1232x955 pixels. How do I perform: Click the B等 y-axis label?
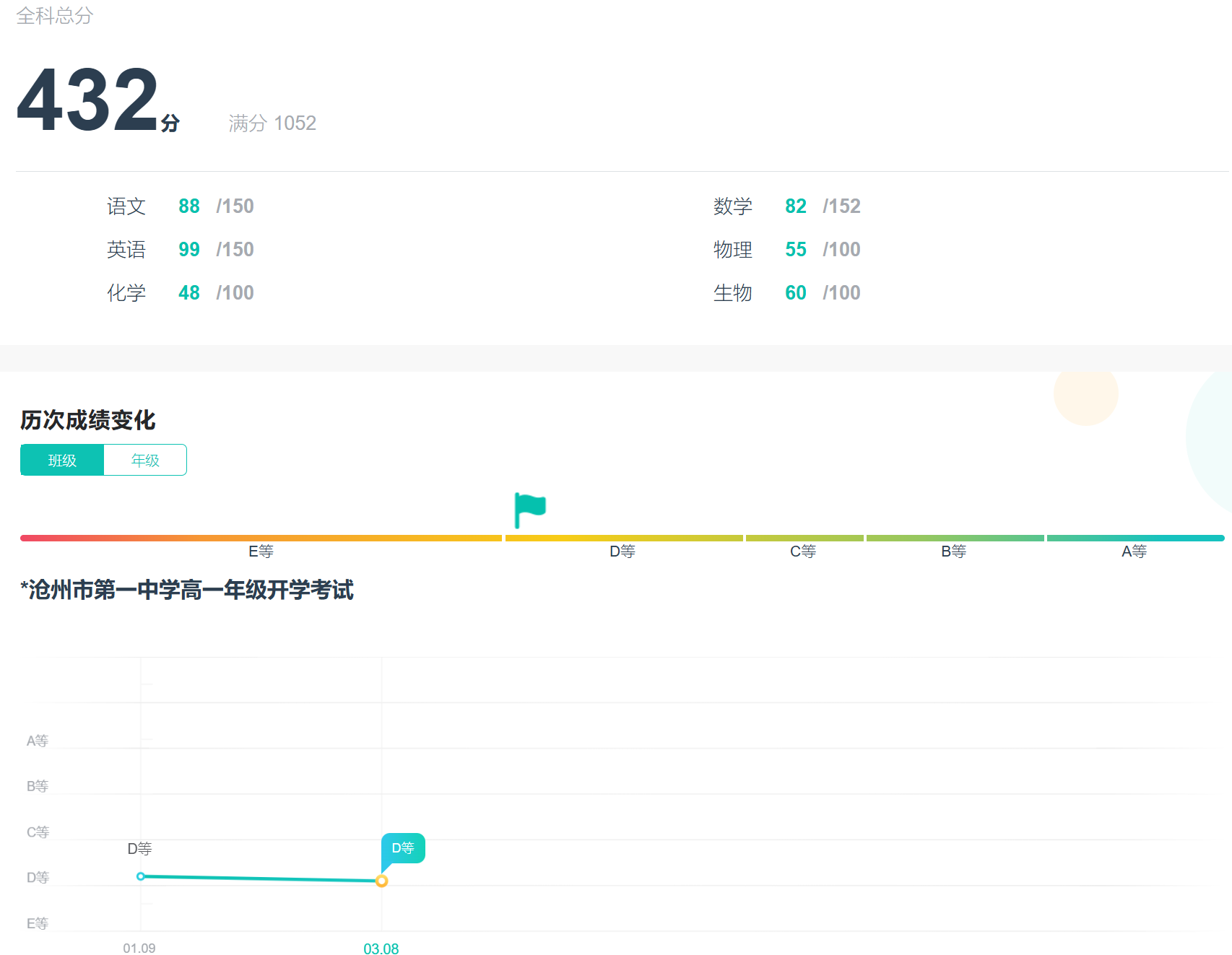[x=38, y=786]
